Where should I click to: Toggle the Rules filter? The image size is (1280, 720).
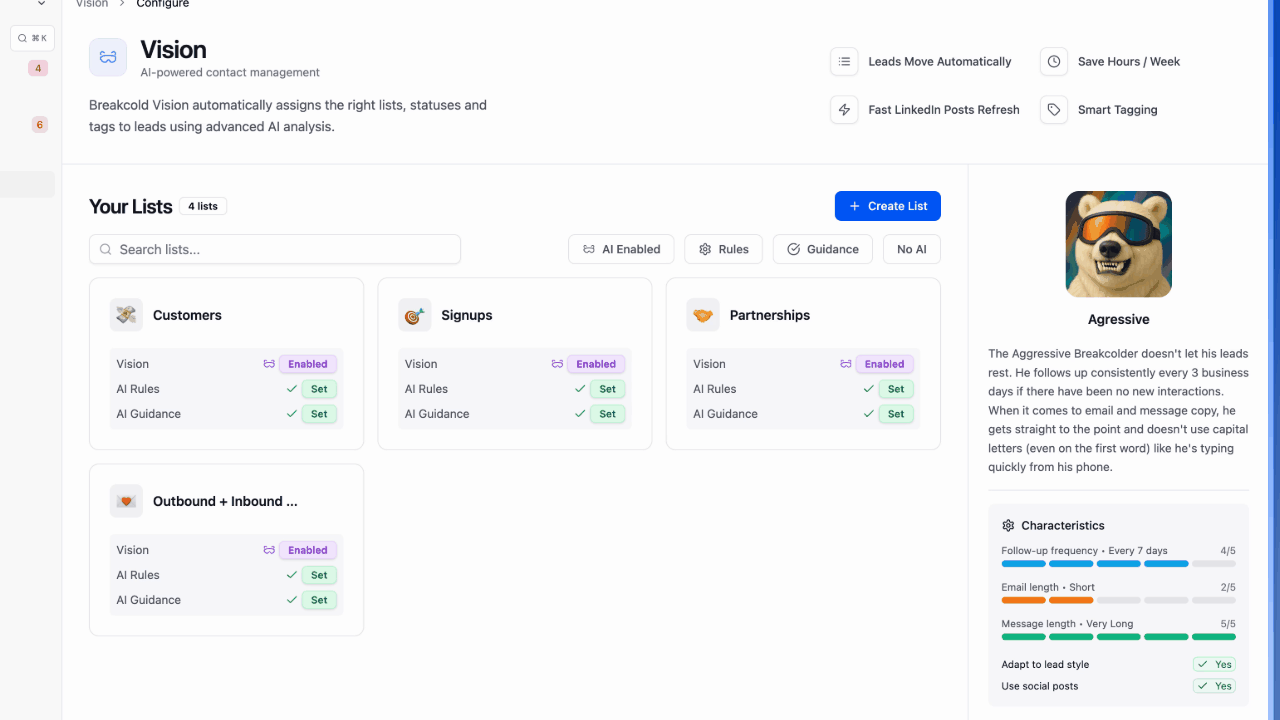click(x=723, y=249)
